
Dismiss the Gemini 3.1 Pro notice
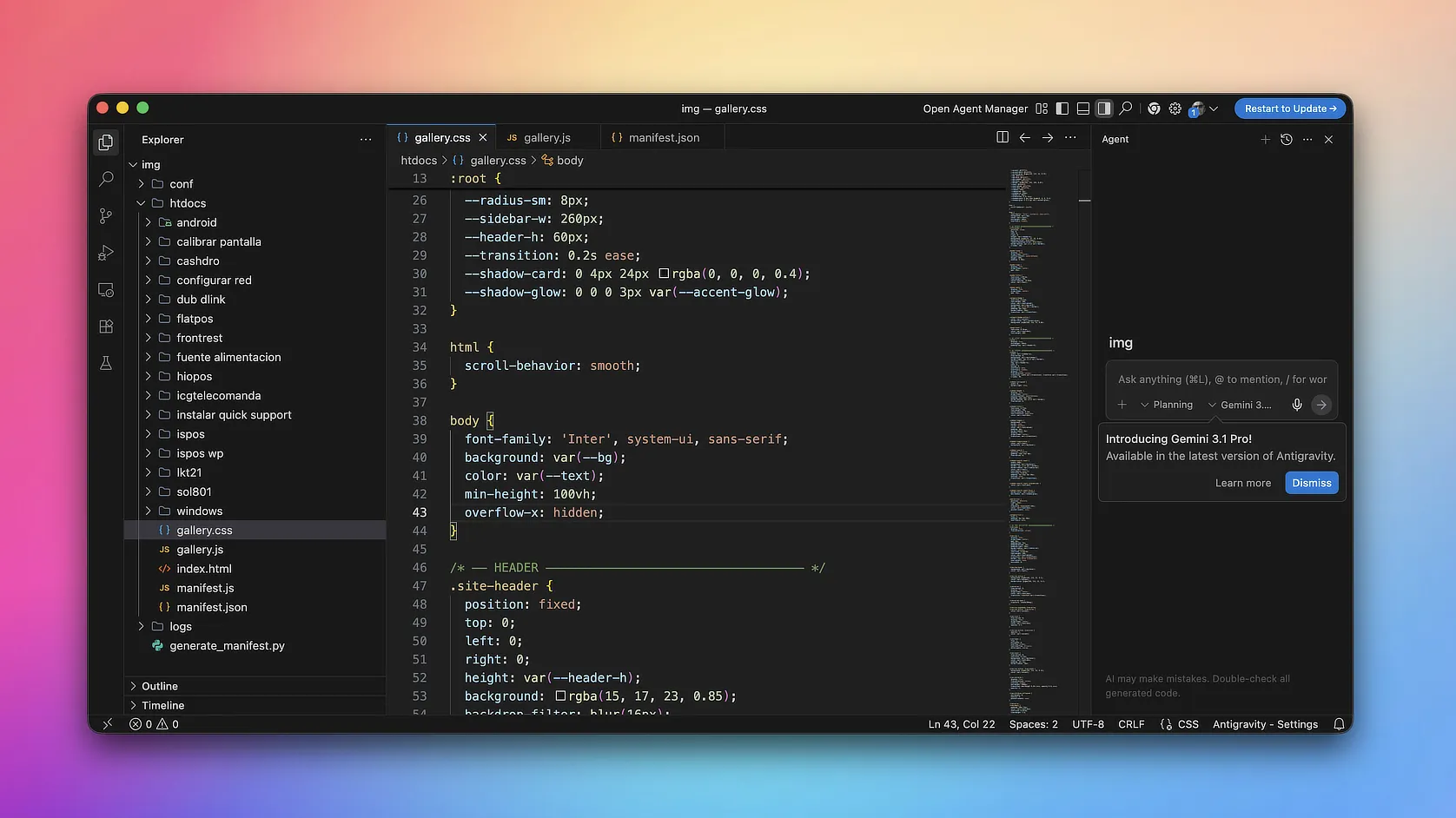[1311, 483]
